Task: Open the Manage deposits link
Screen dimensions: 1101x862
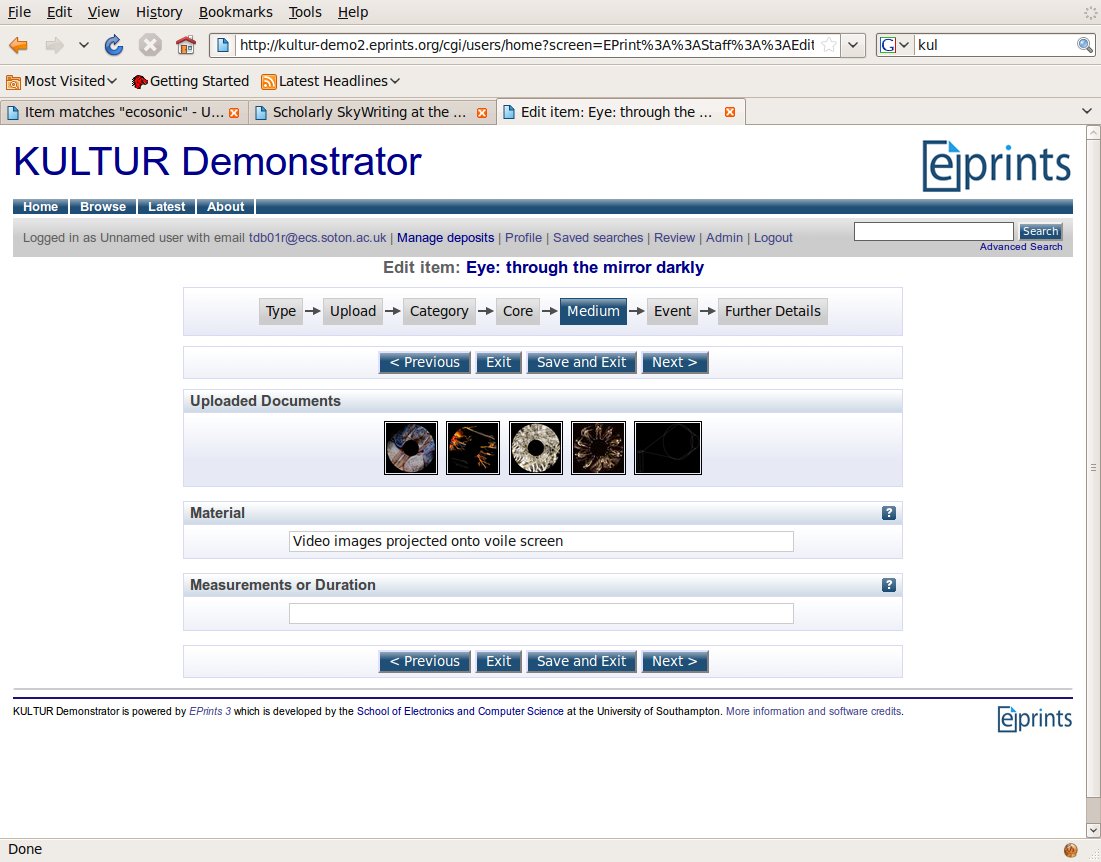Action: pos(445,238)
